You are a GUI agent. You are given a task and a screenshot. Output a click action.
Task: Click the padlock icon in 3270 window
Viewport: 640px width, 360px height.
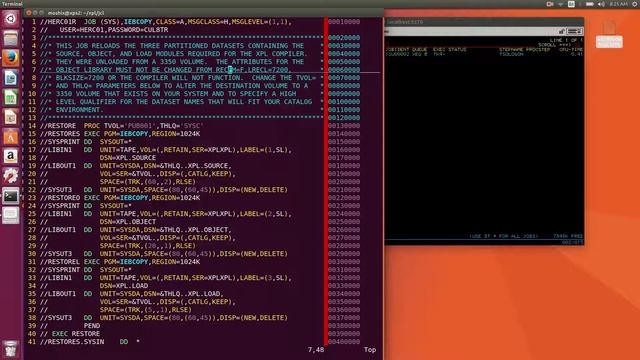pyautogui.click(x=562, y=31)
